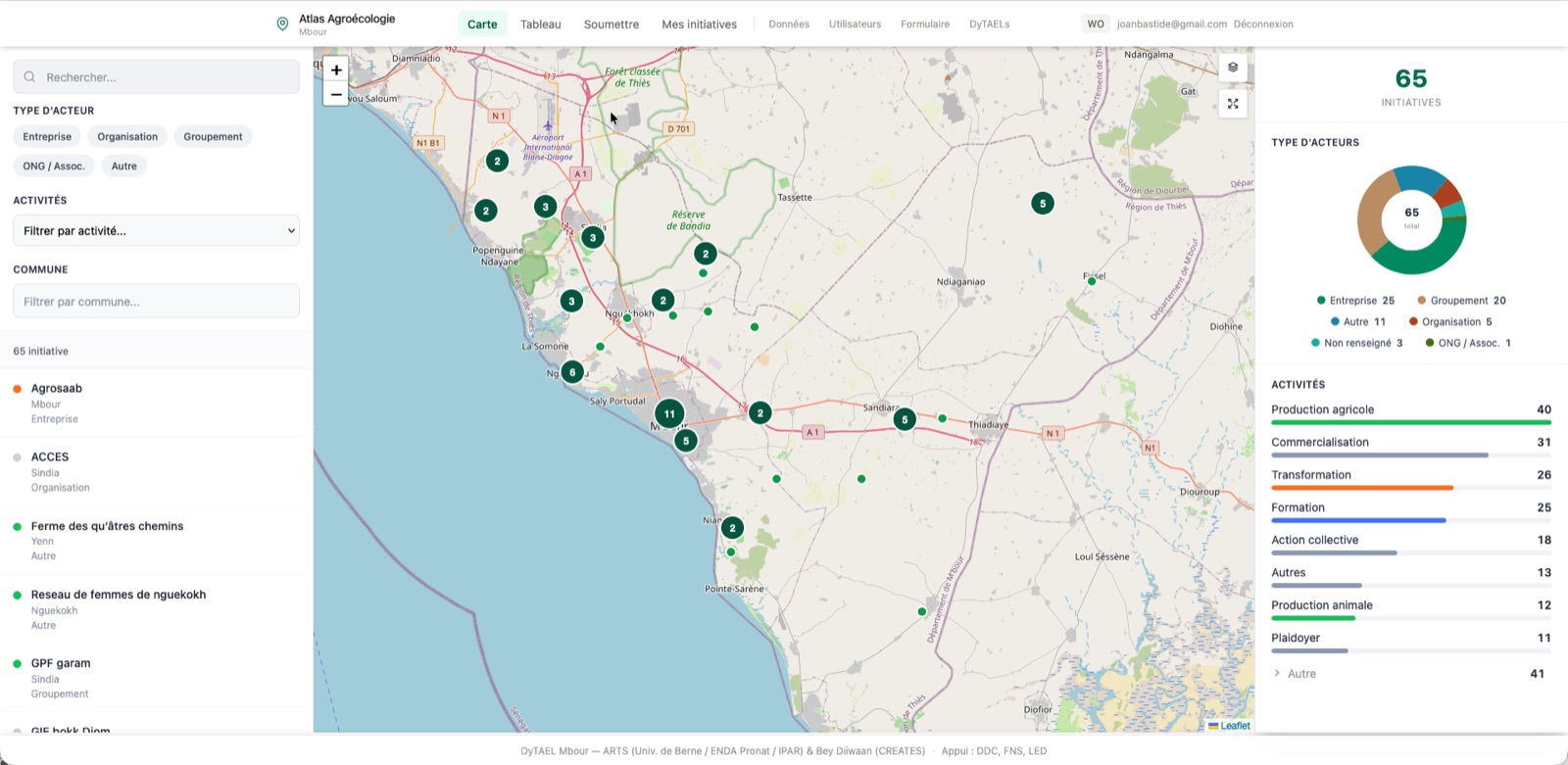This screenshot has width=1568, height=765.
Task: Expand the Autre activities row
Action: click(1411, 674)
